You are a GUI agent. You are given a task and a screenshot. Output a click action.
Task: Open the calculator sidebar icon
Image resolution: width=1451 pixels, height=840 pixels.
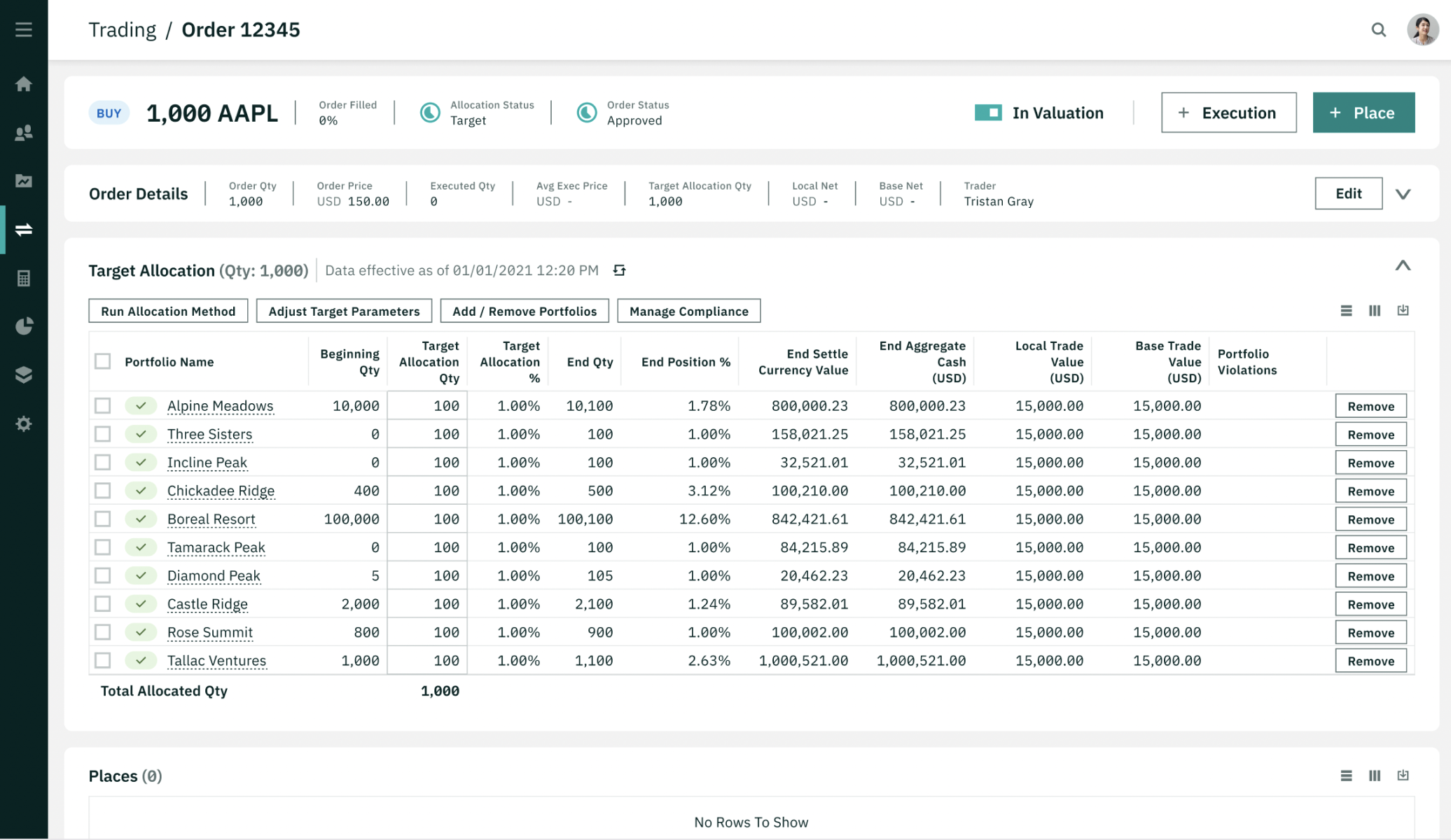click(x=24, y=278)
